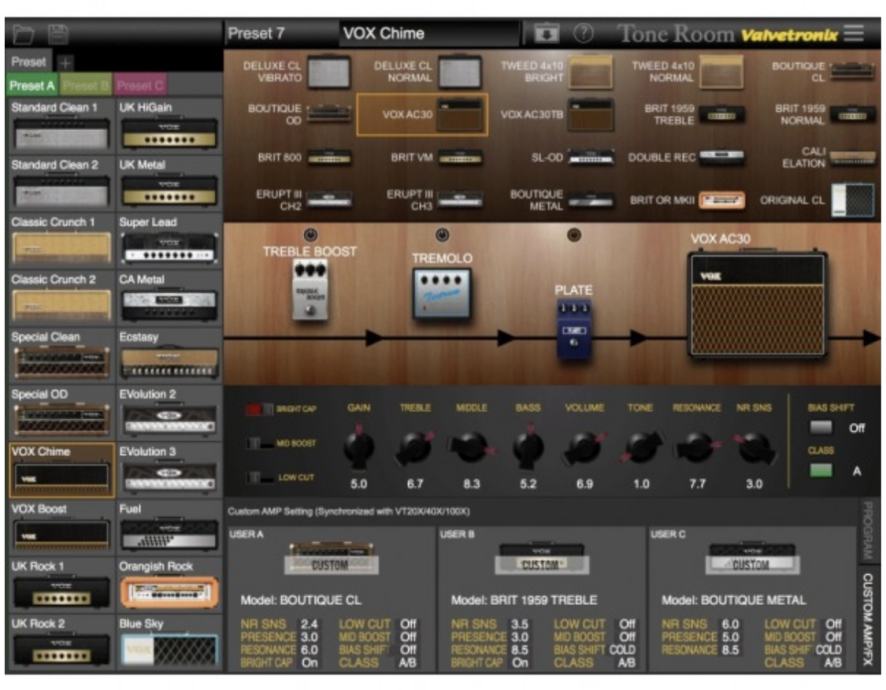The height and width of the screenshot is (690, 886).
Task: Click the save disk icon
Action: pyautogui.click(x=58, y=33)
